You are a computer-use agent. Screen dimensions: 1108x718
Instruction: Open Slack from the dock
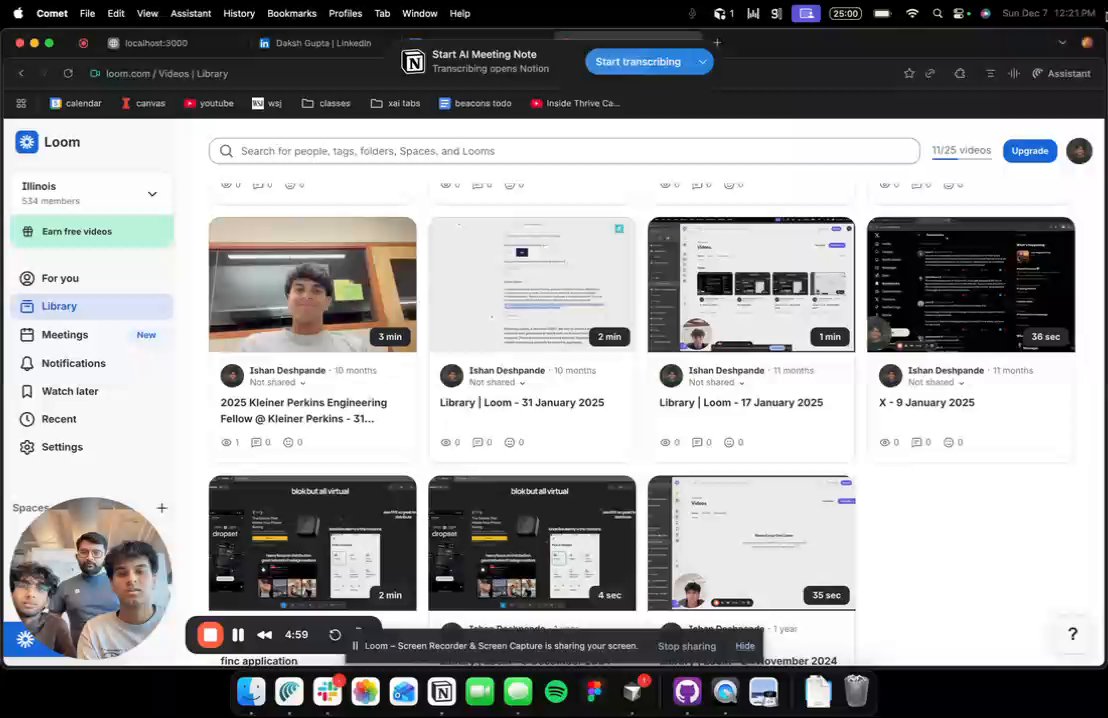[x=327, y=692]
